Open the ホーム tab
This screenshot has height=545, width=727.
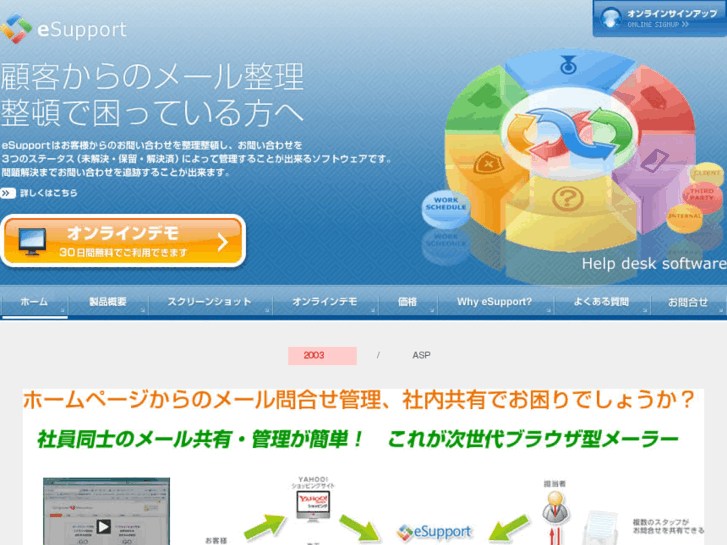34,302
